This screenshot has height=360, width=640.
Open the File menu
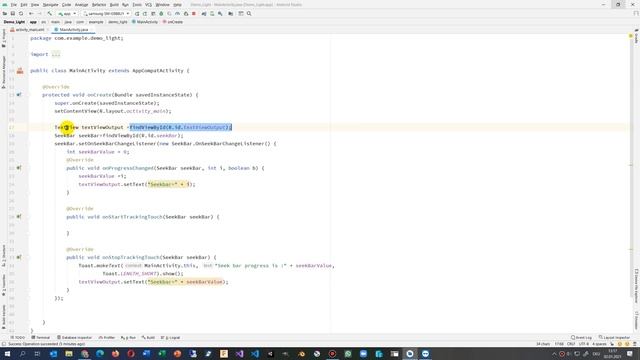[14, 4]
